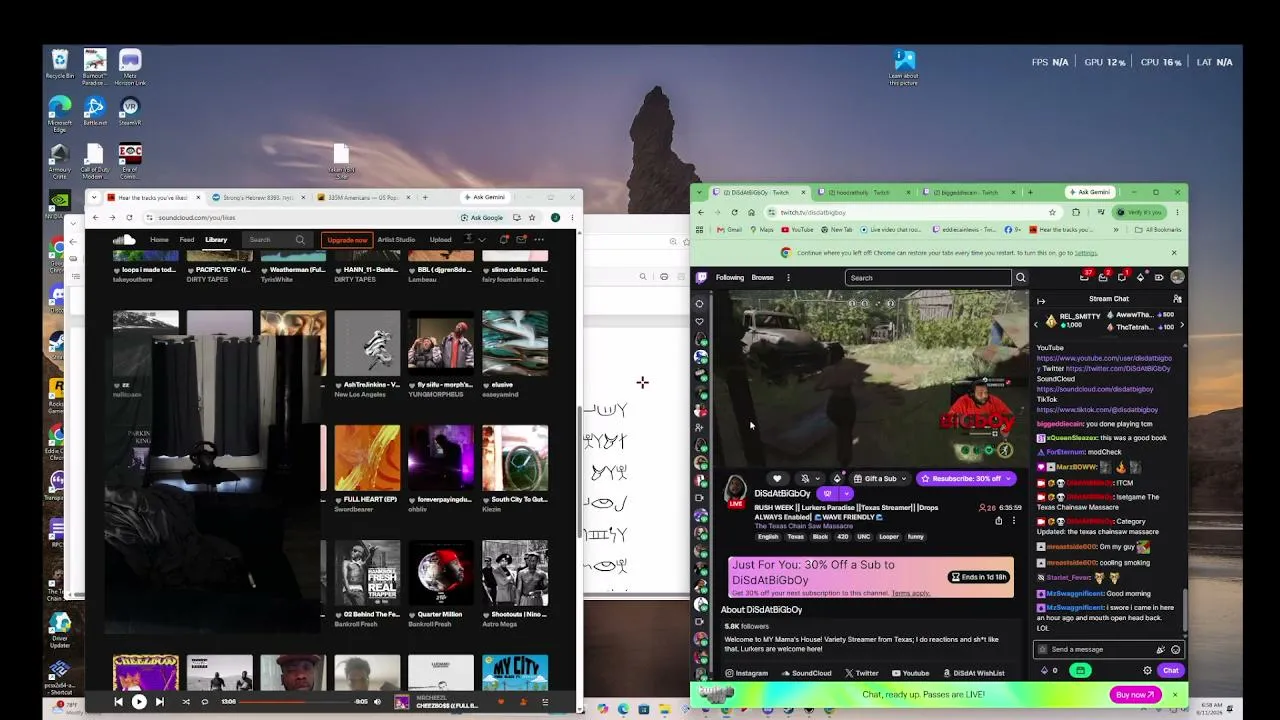Open SoundCloud Feed page
This screenshot has width=1280, height=720.
(x=187, y=239)
